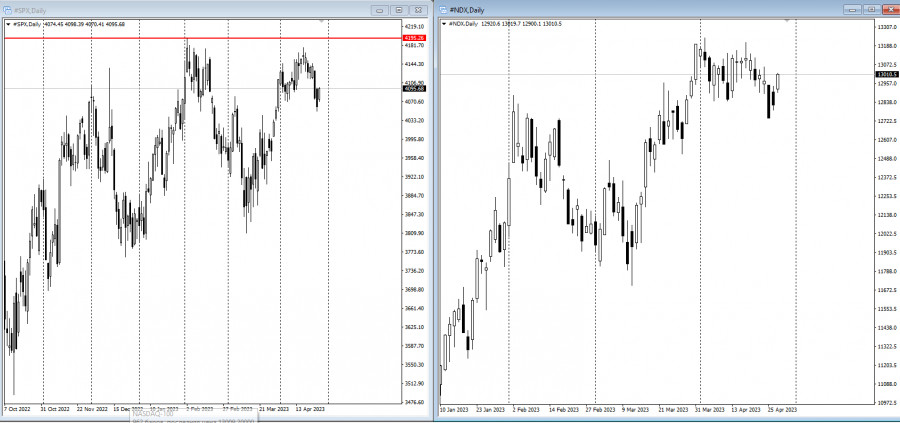
Task: Click NDX price axis label 11903.5
Action: (887, 253)
